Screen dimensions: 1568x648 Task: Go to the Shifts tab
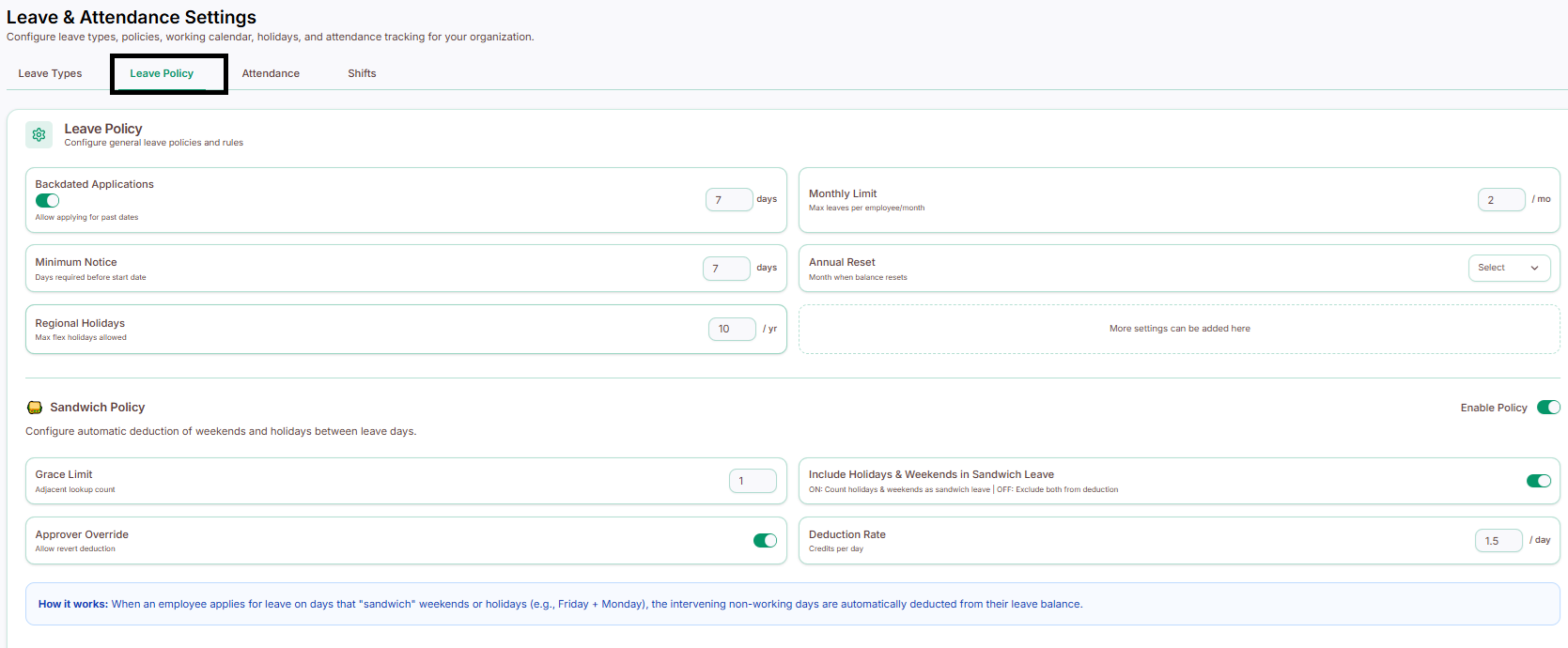click(362, 73)
